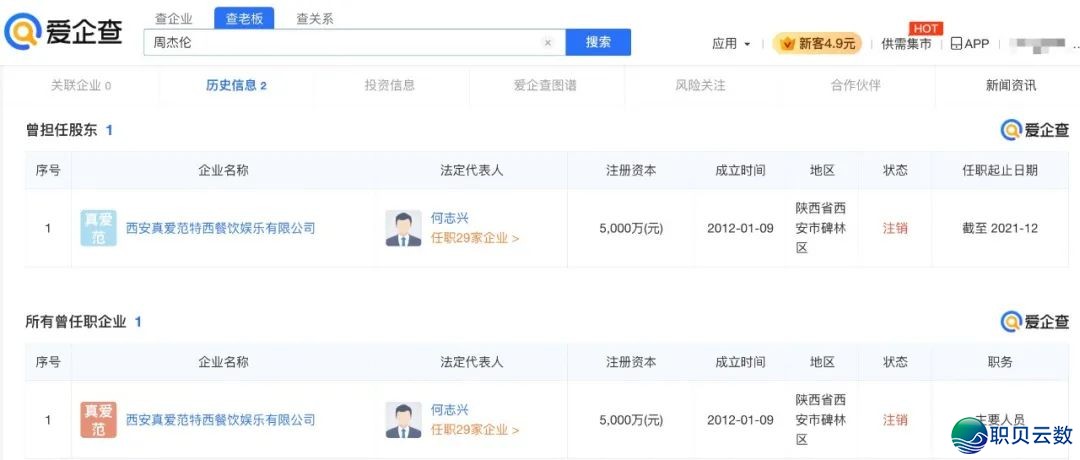Click the 截至 2021-12 date cell

click(x=1000, y=228)
